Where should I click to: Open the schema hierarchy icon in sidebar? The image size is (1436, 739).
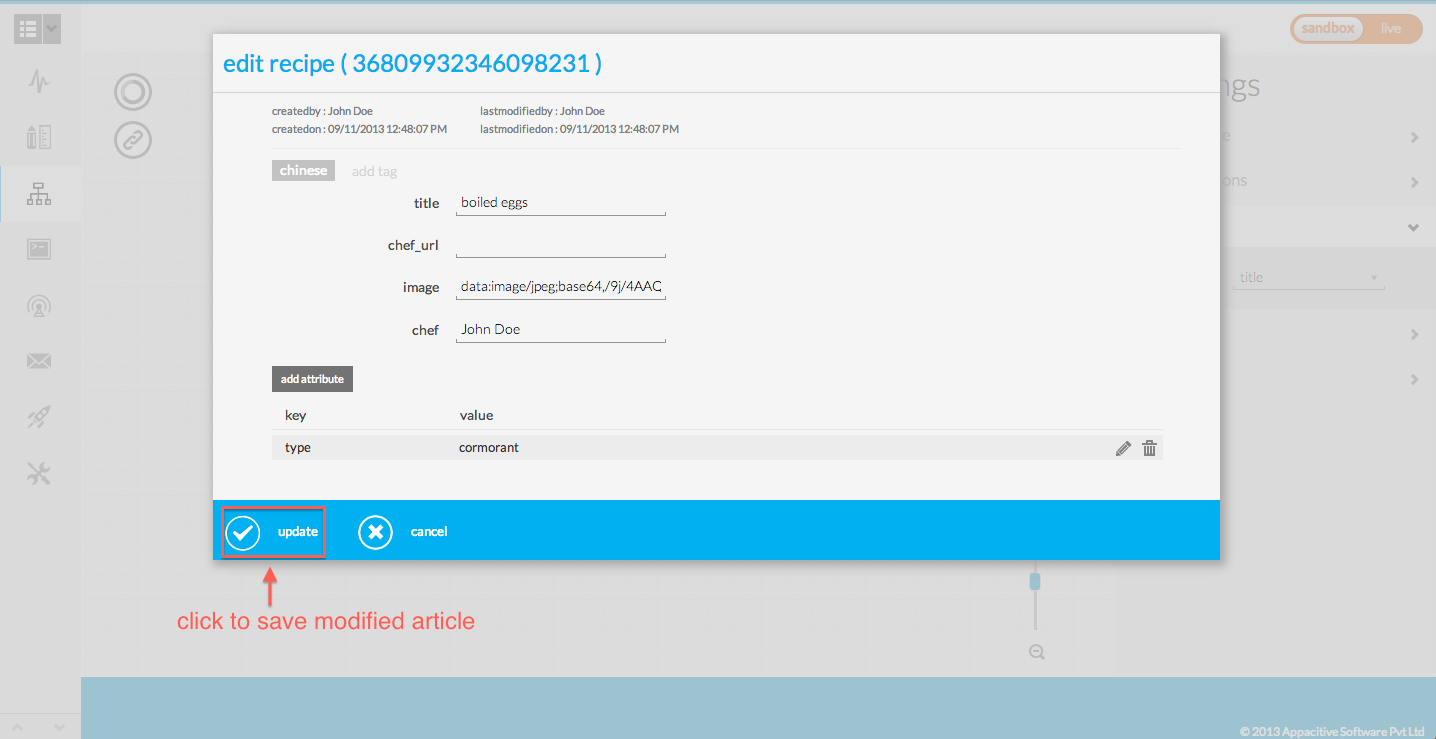point(39,194)
